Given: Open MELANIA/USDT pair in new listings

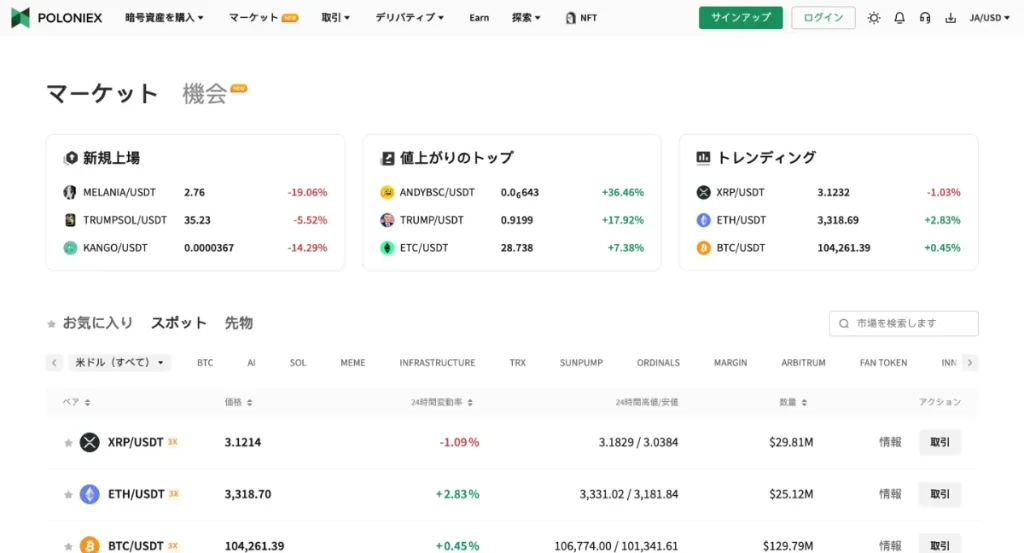Looking at the screenshot, I should click(x=119, y=192).
